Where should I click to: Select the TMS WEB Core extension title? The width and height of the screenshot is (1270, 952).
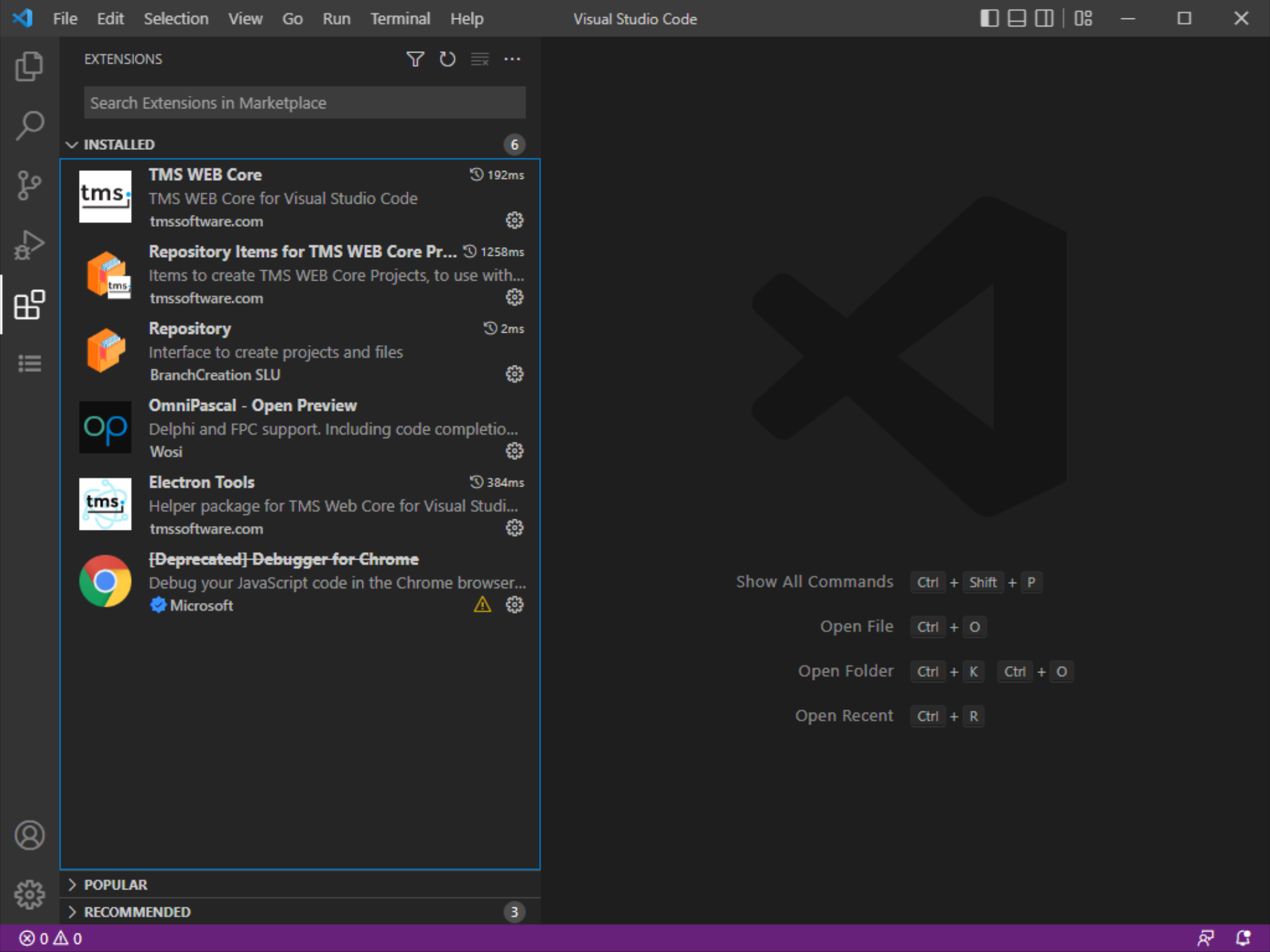pyautogui.click(x=205, y=175)
